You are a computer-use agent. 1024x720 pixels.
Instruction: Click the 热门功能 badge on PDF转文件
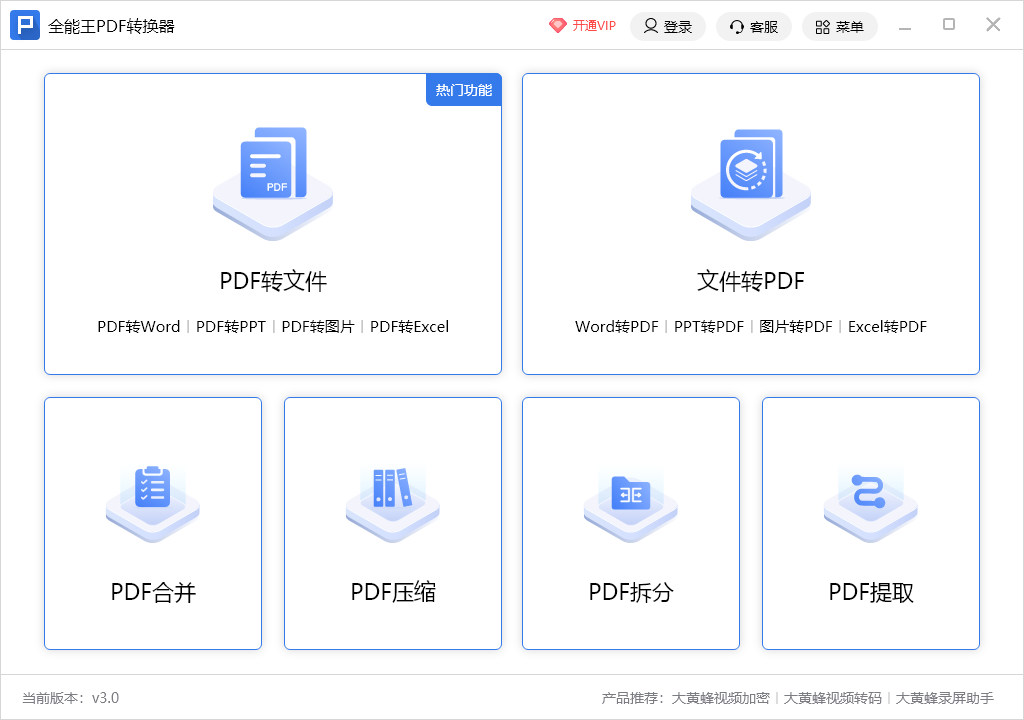463,90
